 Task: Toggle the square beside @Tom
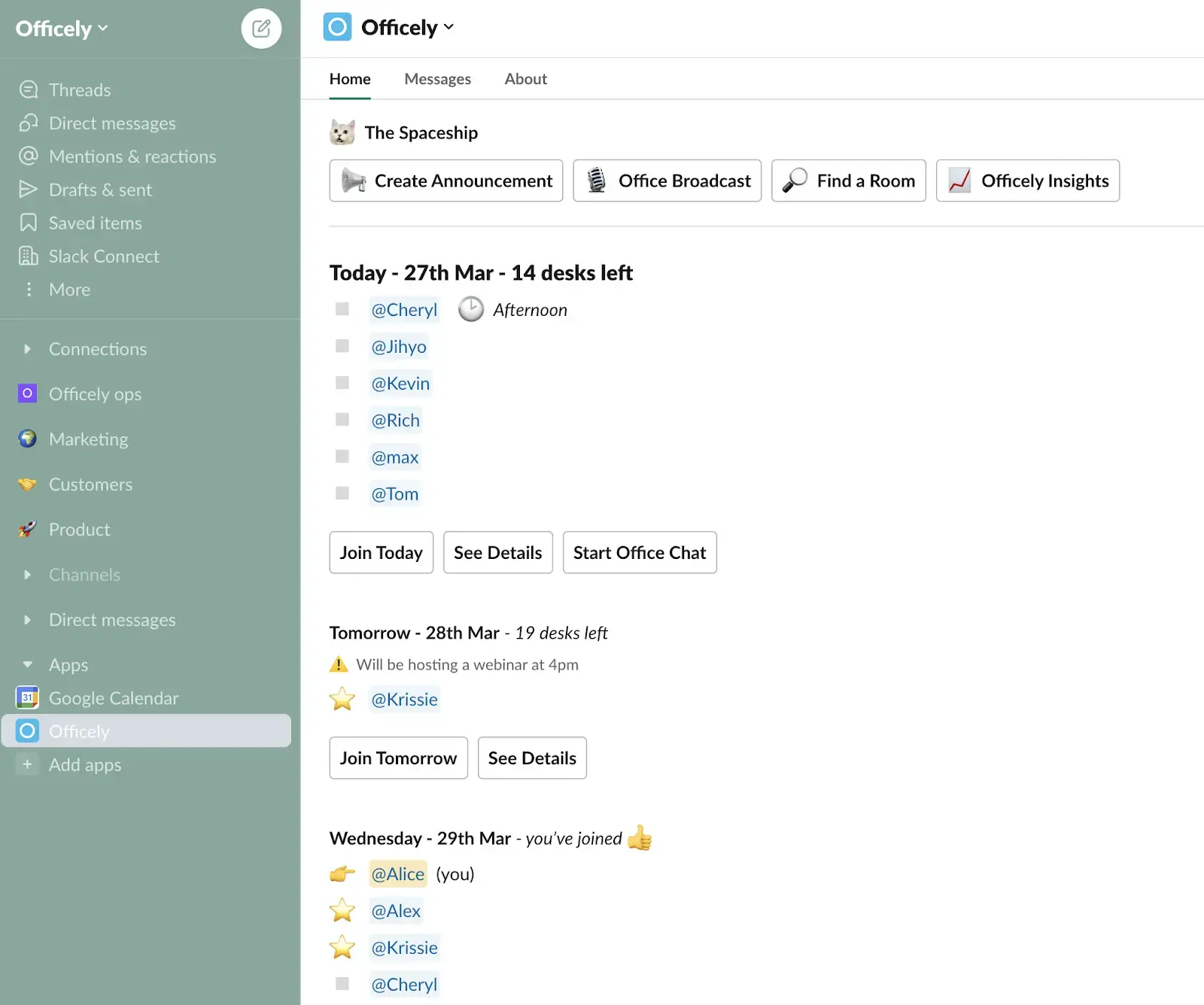[x=342, y=493]
